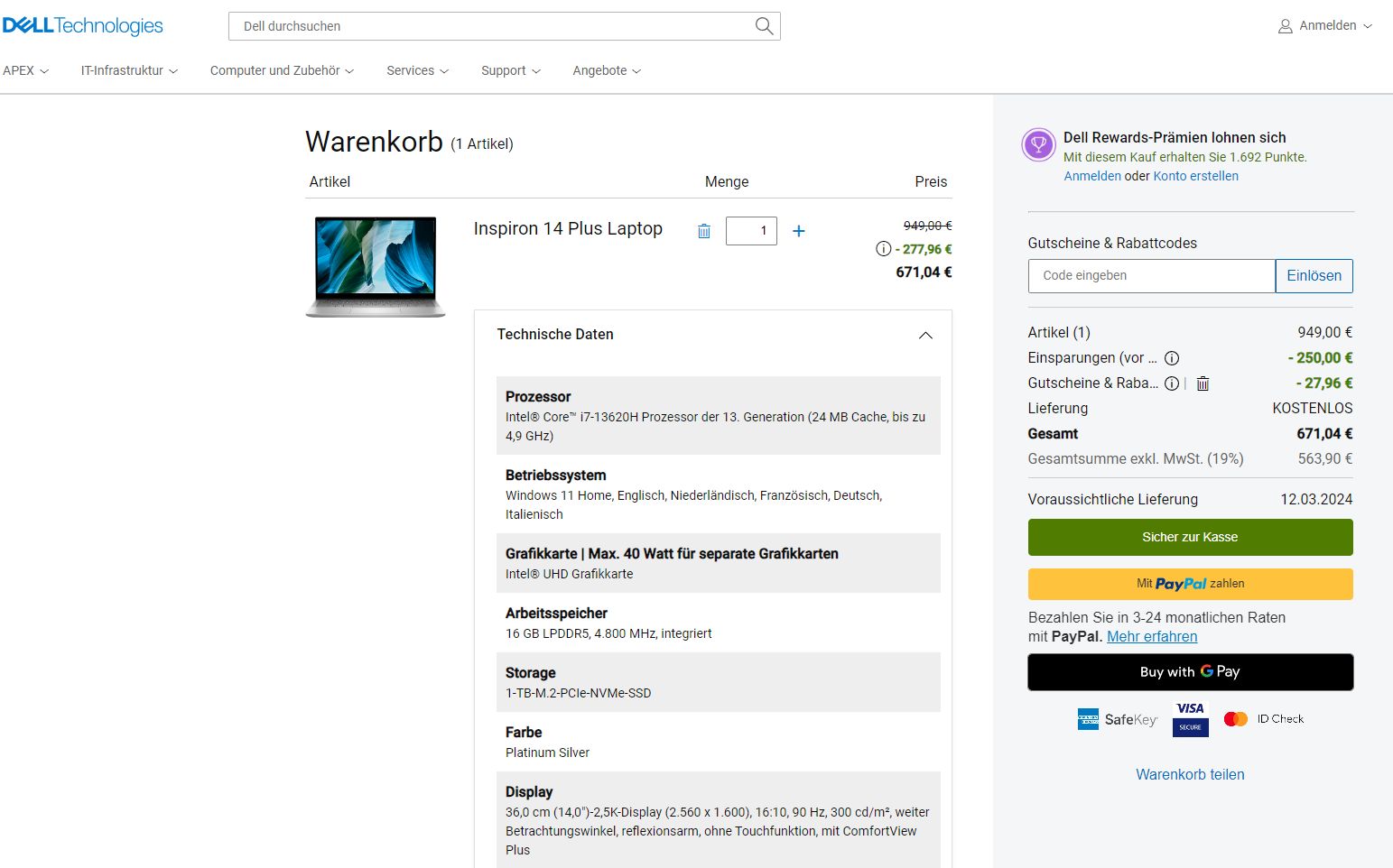Click the KOSTENLOS delivery value
1393x868 pixels.
[x=1313, y=409]
